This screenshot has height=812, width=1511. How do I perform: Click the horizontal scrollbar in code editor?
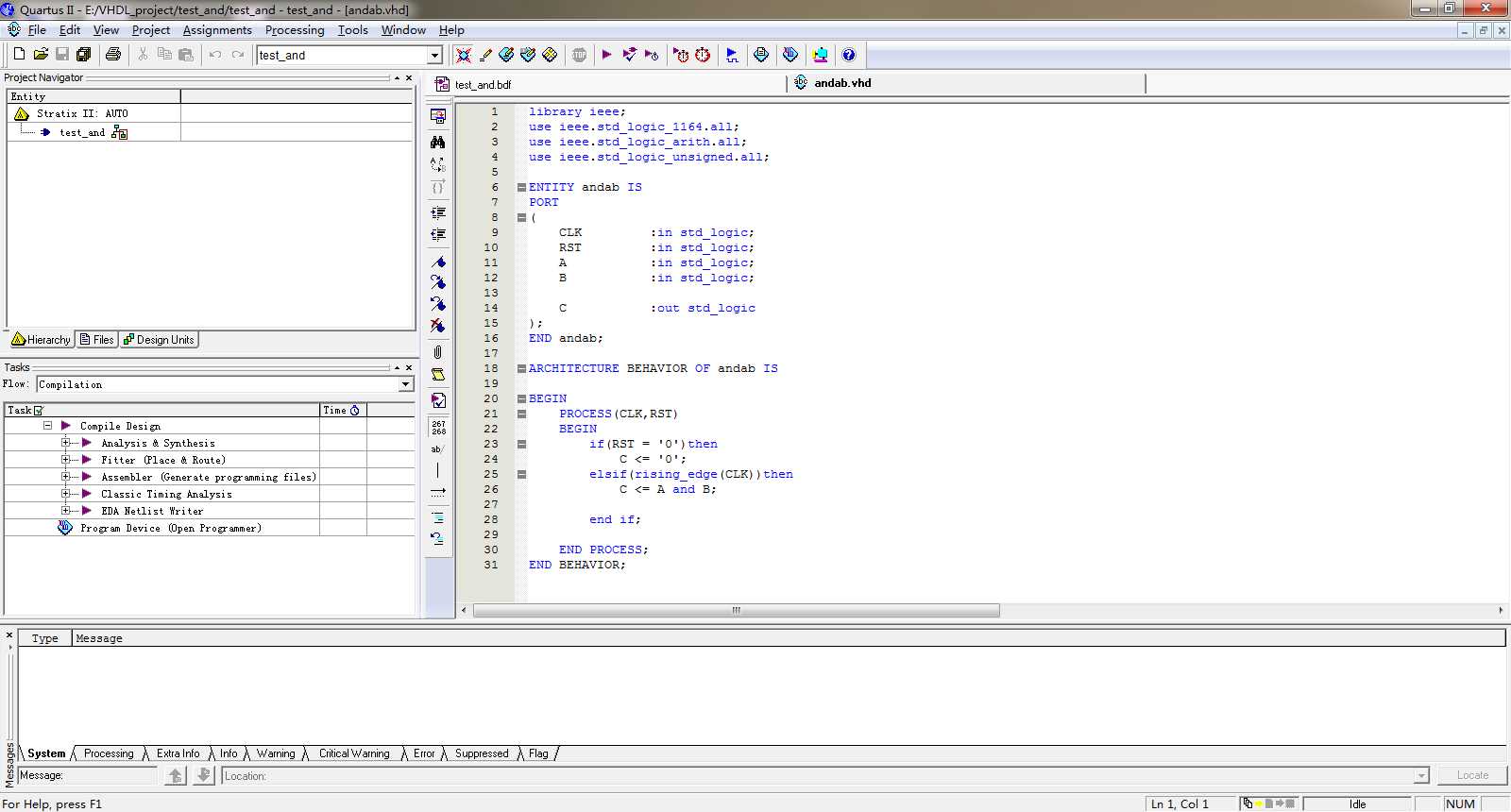(736, 611)
